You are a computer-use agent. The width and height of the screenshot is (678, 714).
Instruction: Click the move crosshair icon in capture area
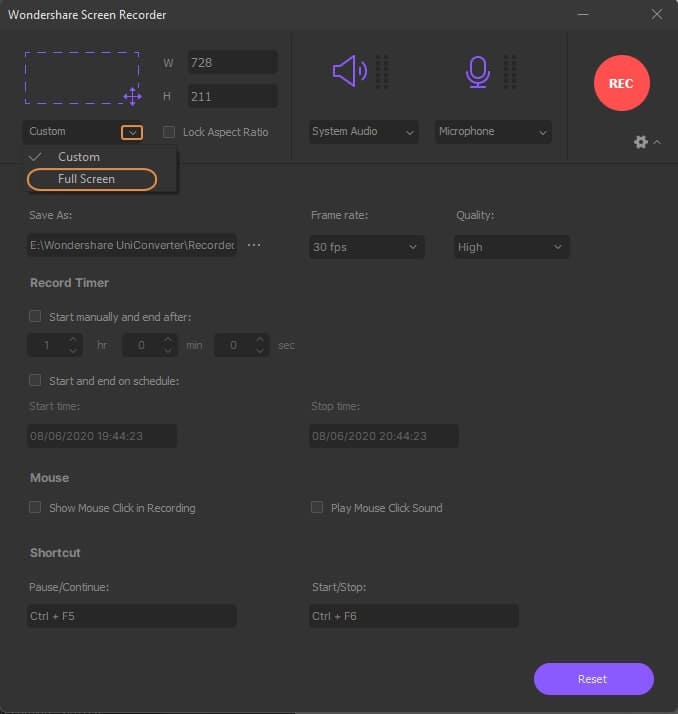point(132,96)
